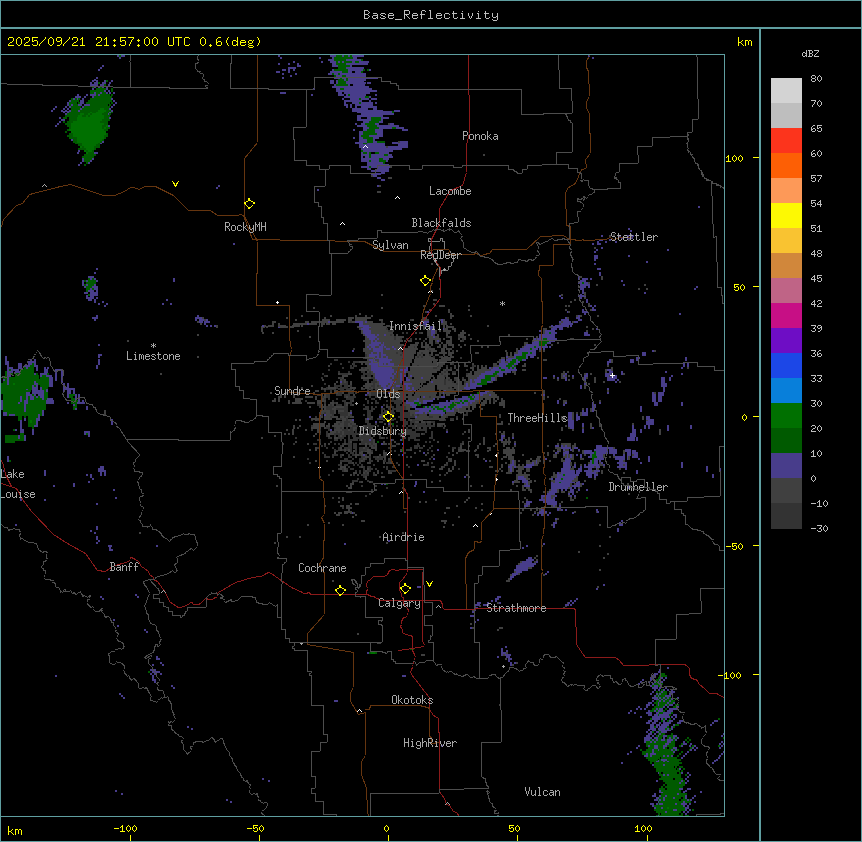Click the Base_Reflectivity title bar
Viewport: 862px width, 842px height.
[x=430, y=15]
